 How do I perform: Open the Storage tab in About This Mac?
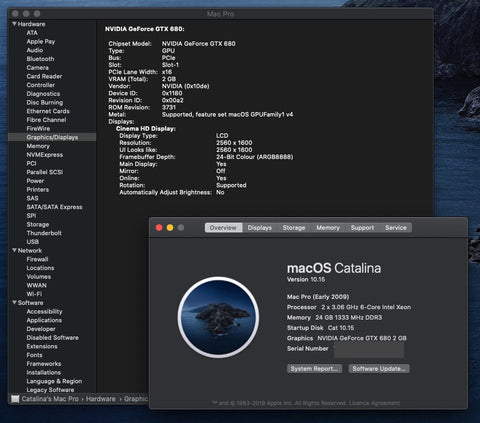point(294,228)
